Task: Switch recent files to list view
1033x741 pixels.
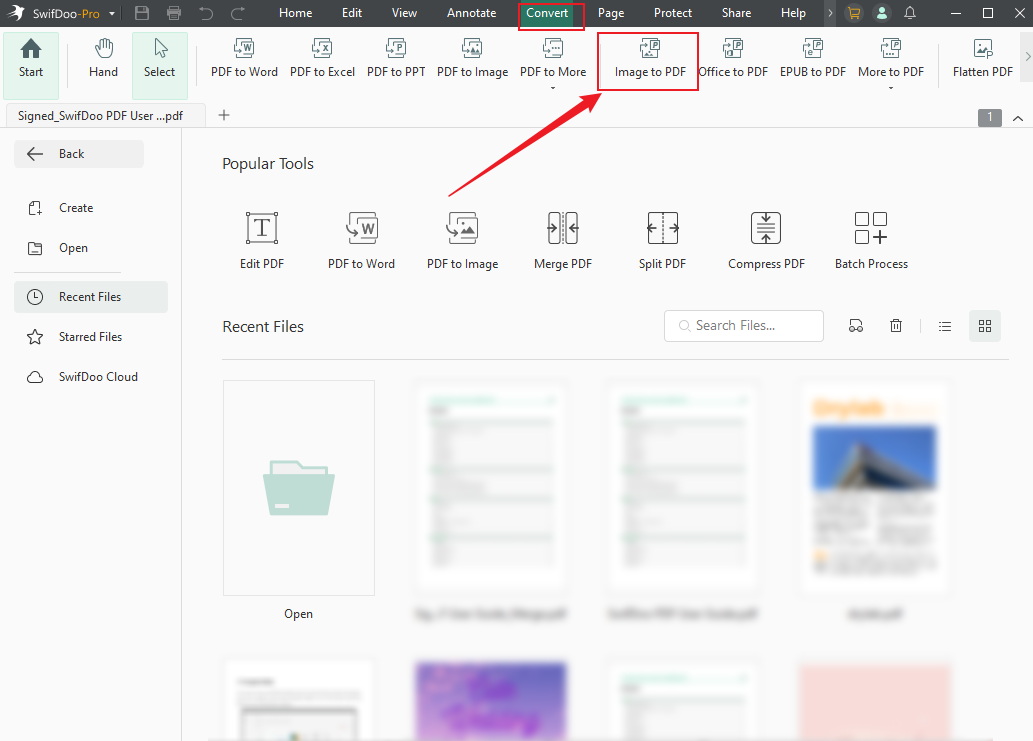Action: (945, 326)
